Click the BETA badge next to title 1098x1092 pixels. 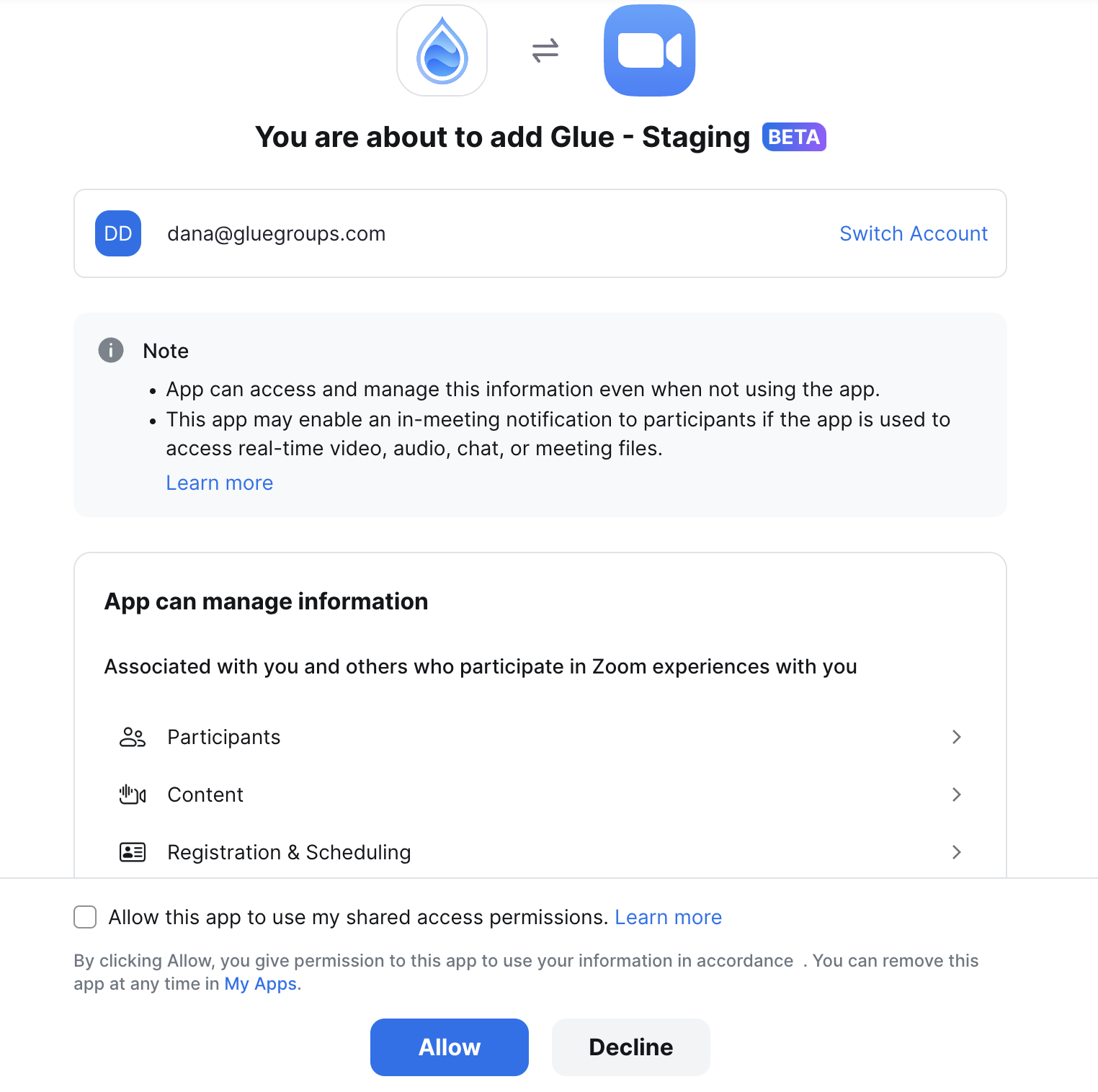tap(794, 137)
